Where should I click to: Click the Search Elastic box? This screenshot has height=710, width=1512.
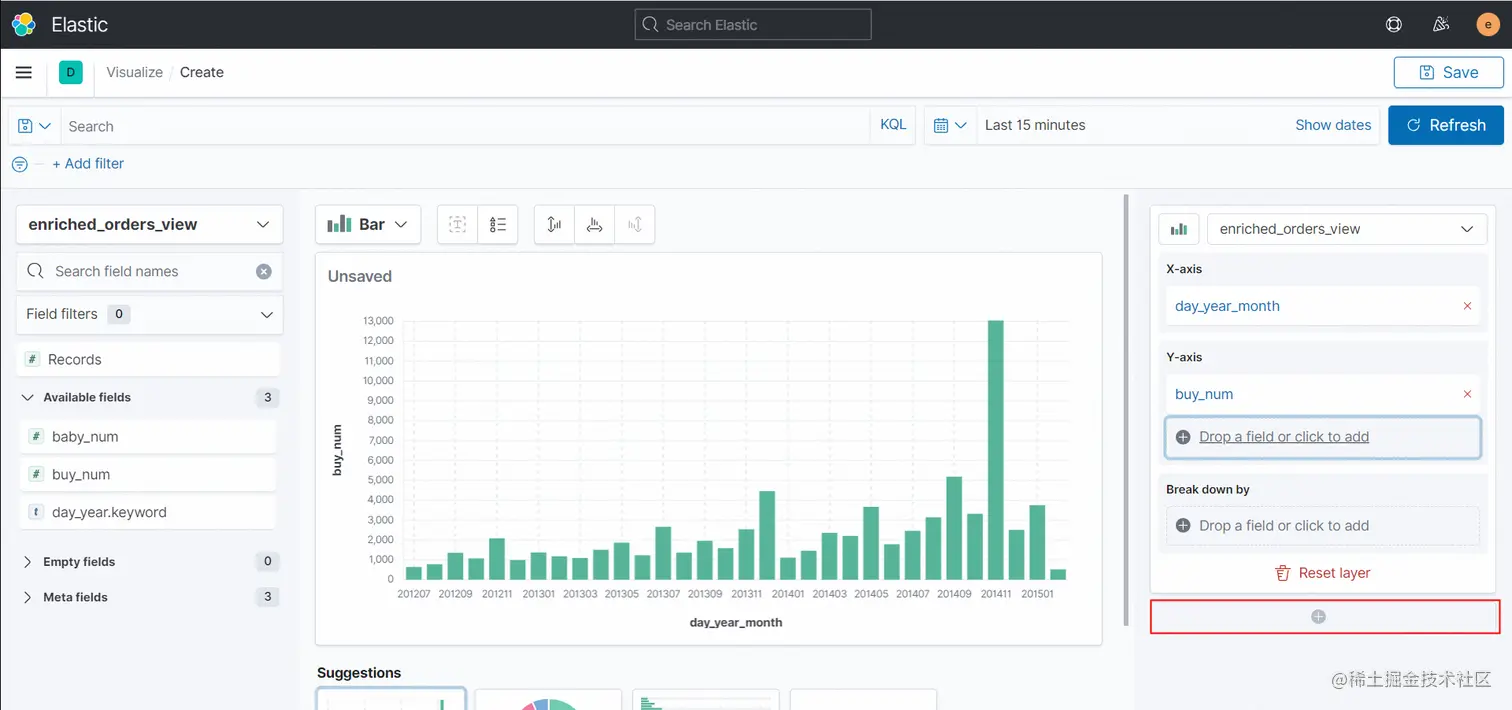(753, 24)
